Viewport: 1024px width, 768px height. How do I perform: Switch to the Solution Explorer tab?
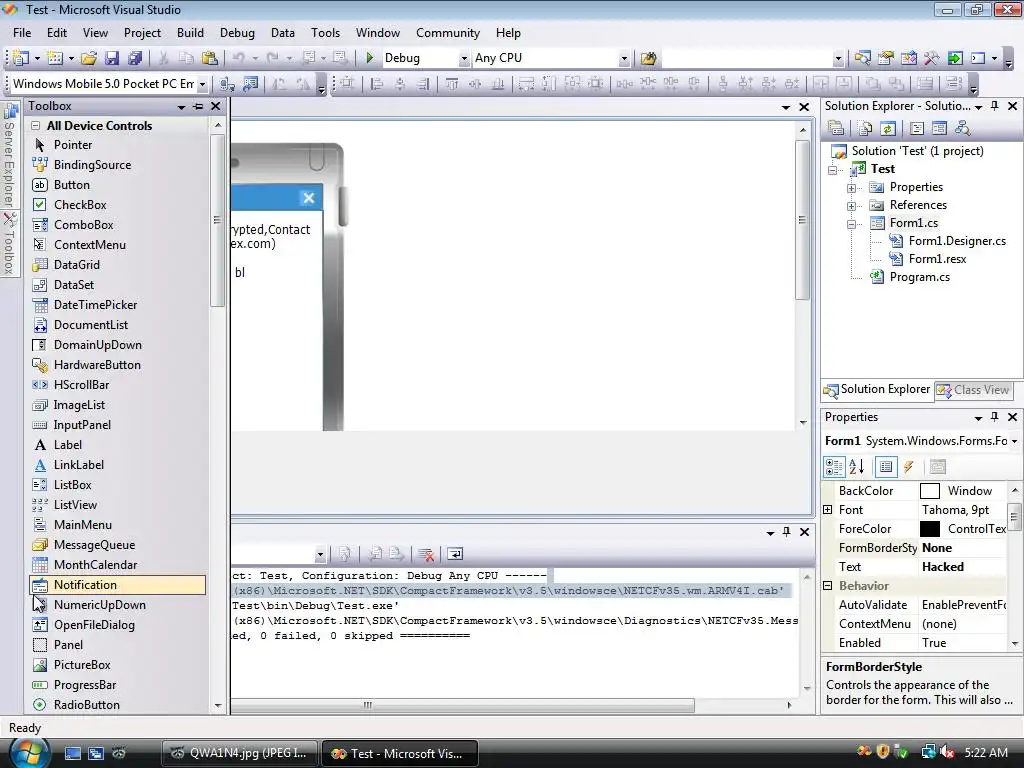click(877, 390)
